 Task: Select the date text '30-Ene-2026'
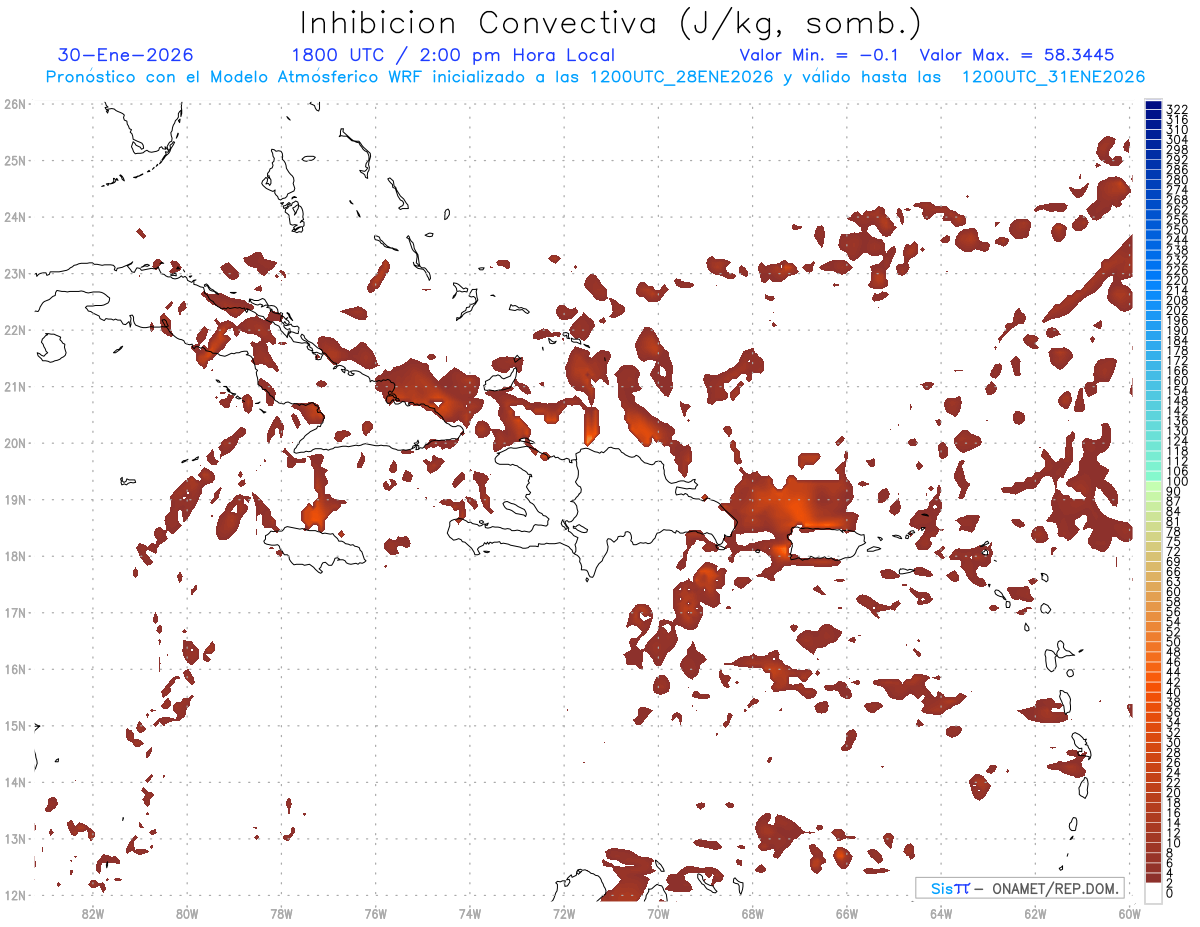pos(125,55)
